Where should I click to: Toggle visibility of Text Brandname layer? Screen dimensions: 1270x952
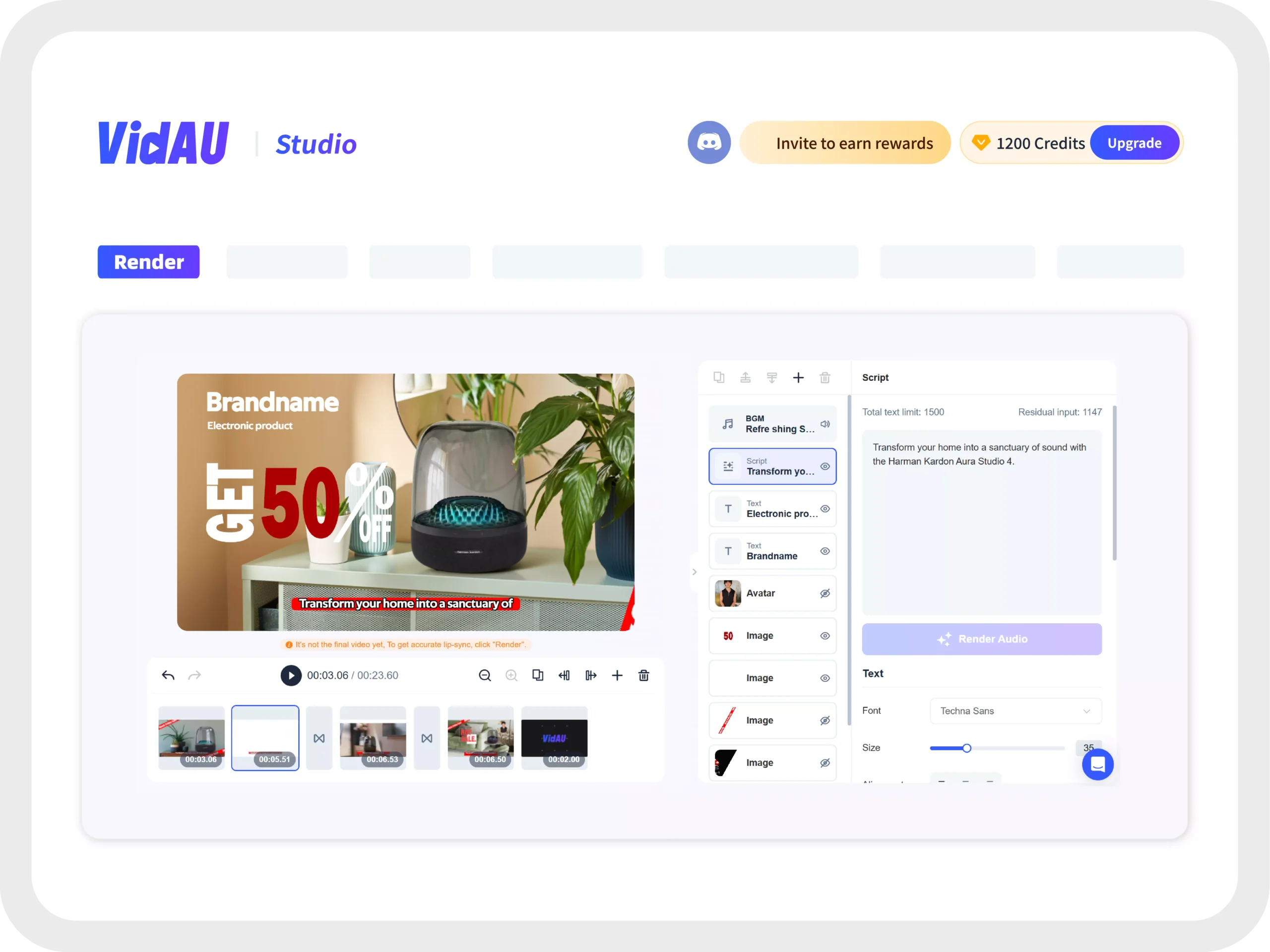coord(825,551)
